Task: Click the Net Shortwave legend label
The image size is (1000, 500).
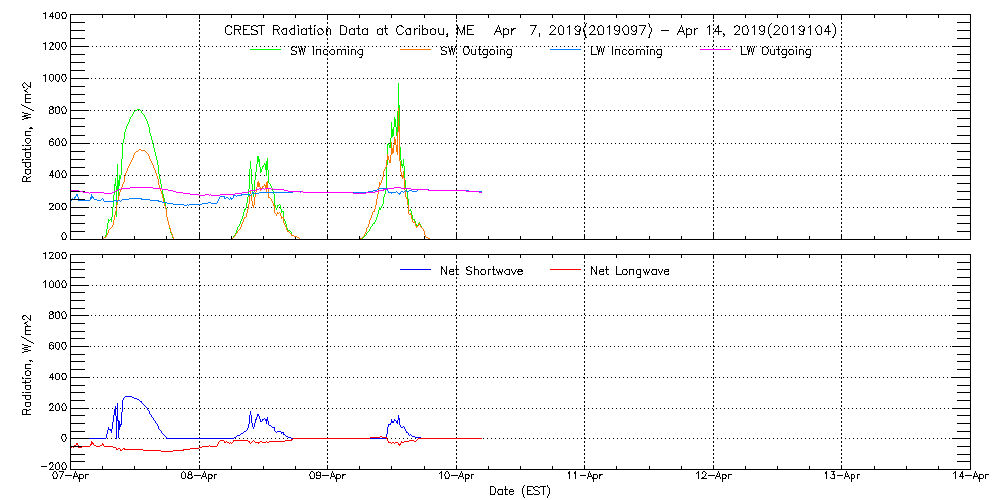Action: click(481, 271)
